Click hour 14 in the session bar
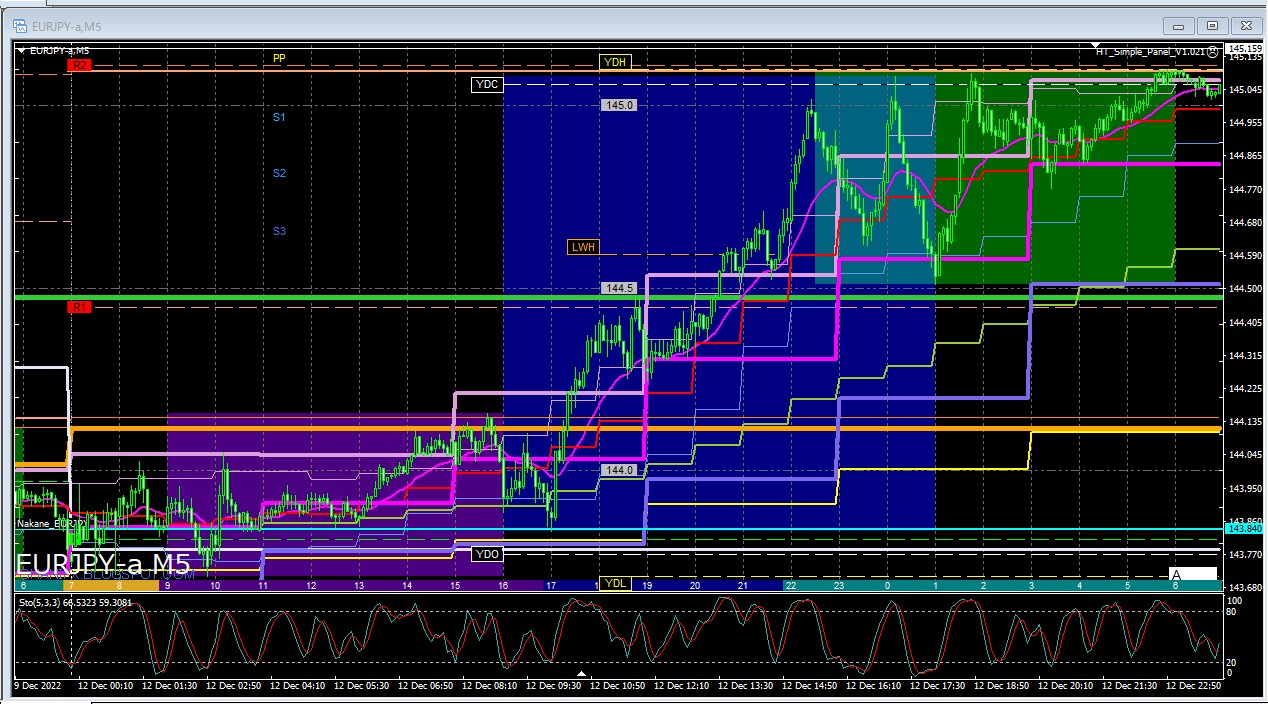 pos(407,585)
